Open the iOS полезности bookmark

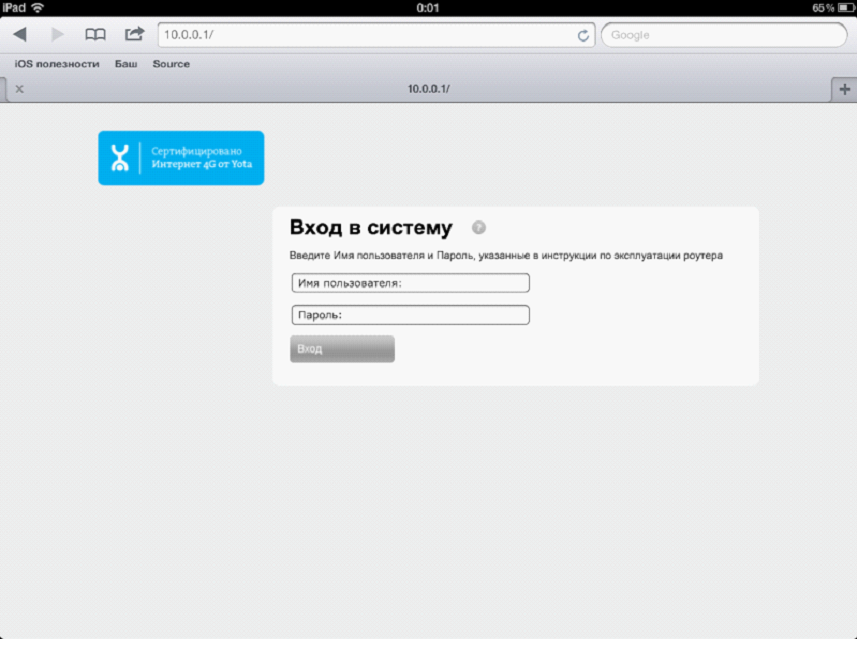point(57,64)
